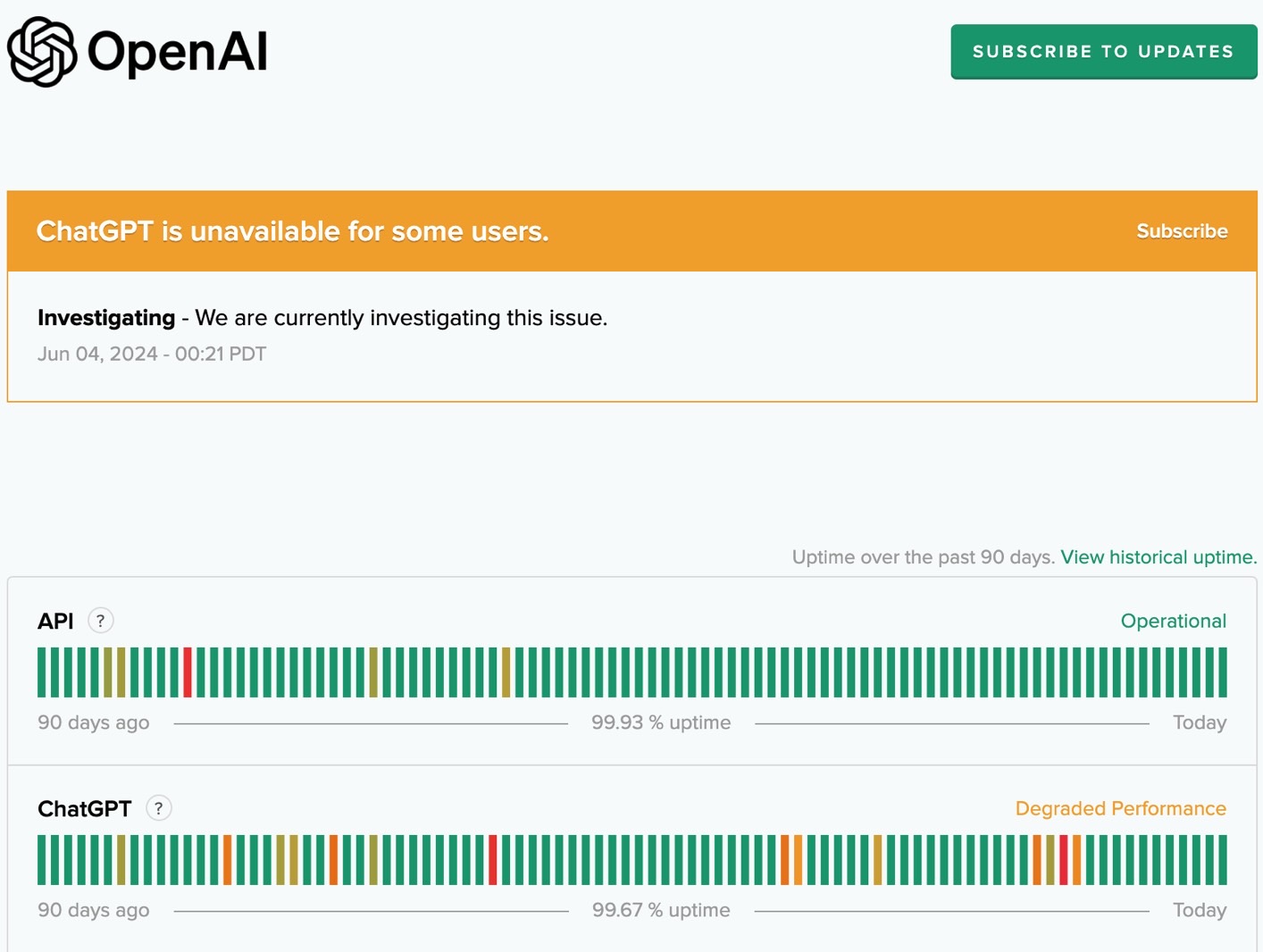The image size is (1263, 952).
Task: Click the first bar in the ChatGPT uptime chart
Action: (x=42, y=860)
